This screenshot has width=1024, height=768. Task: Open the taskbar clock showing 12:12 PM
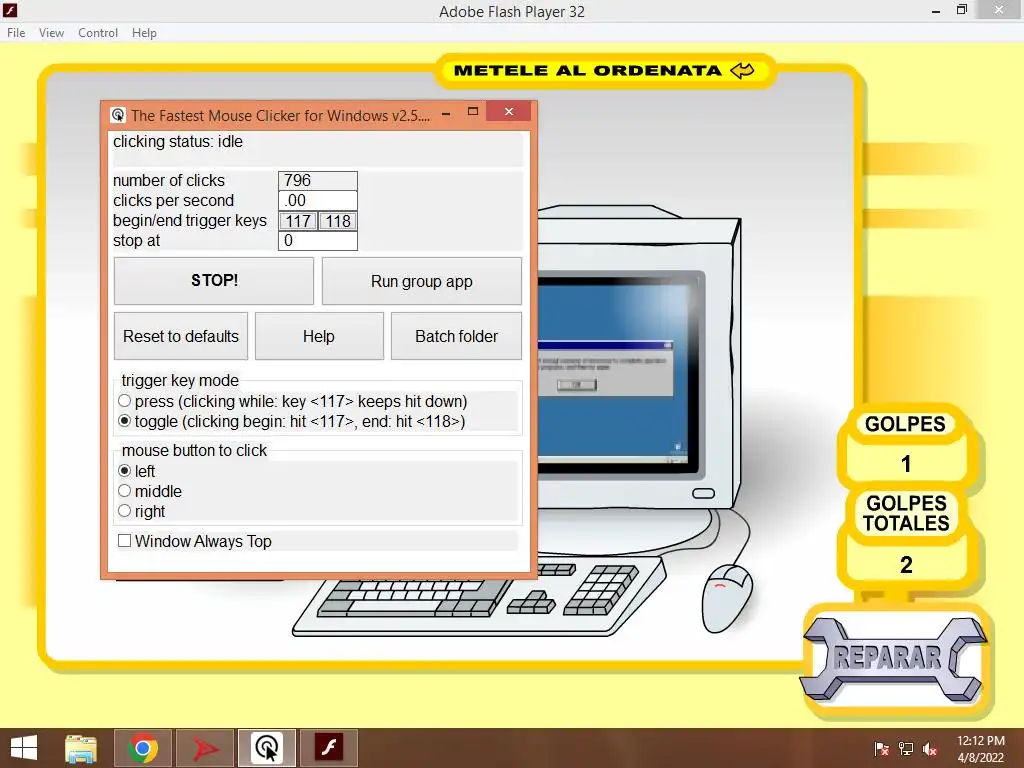pos(981,749)
